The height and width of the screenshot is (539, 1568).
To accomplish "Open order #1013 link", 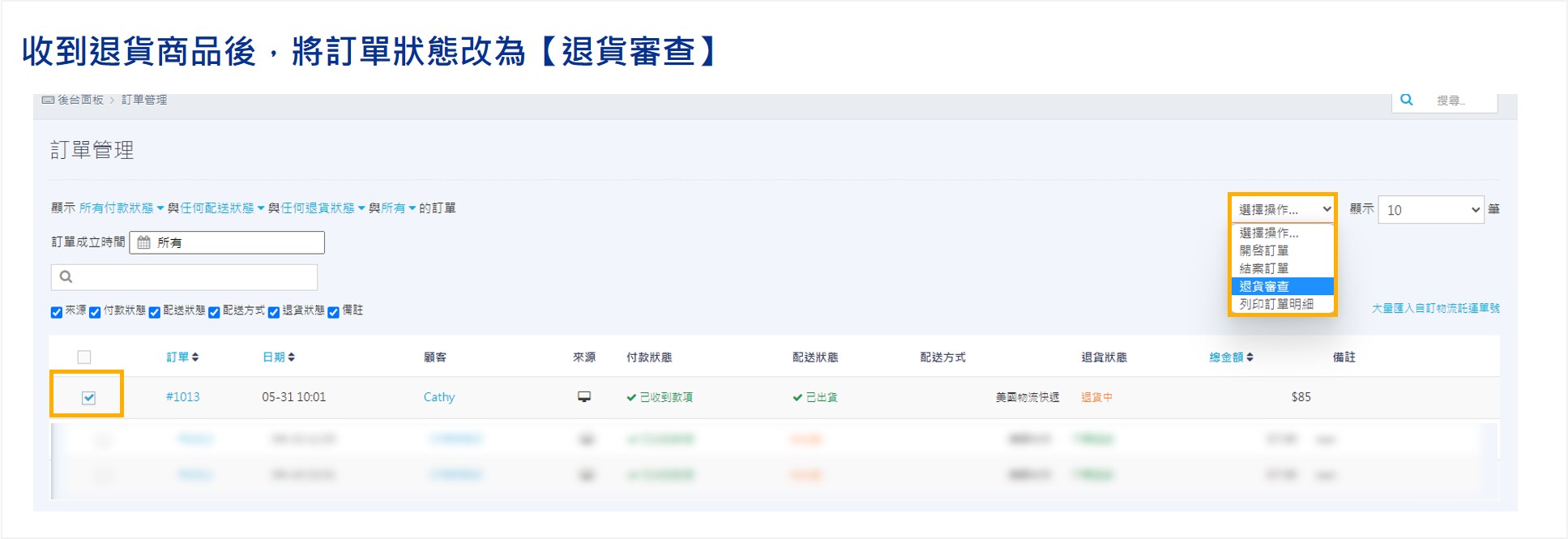I will point(182,397).
